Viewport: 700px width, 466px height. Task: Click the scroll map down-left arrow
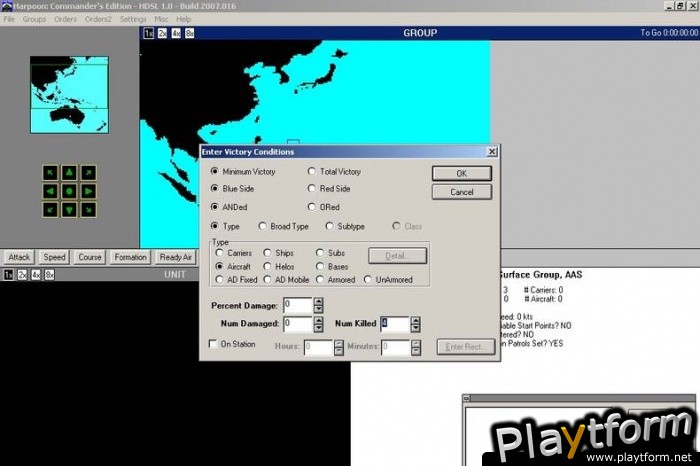tap(50, 210)
